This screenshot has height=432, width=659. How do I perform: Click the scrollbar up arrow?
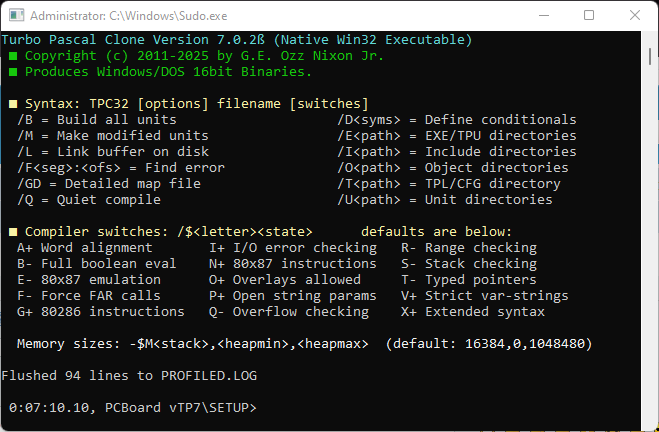tap(650, 39)
